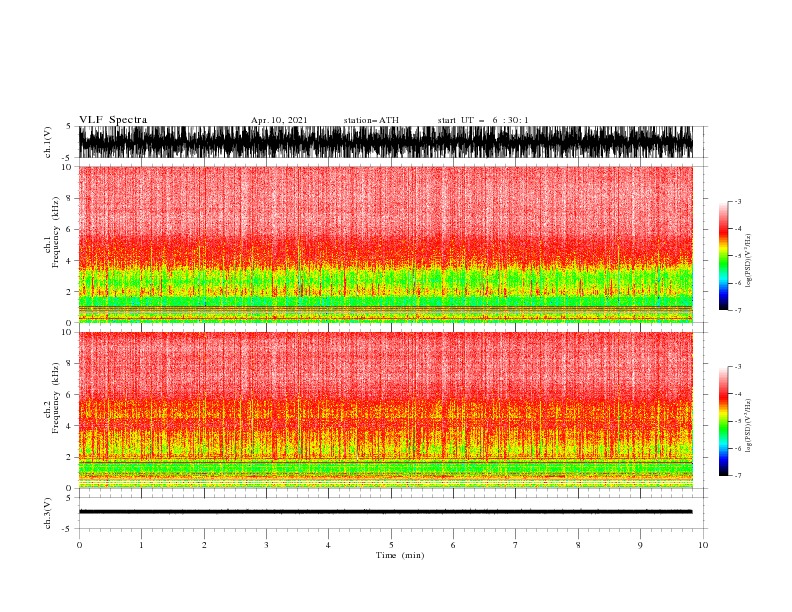
Task: Click the time axis tick label '0'
Action: tap(79, 545)
